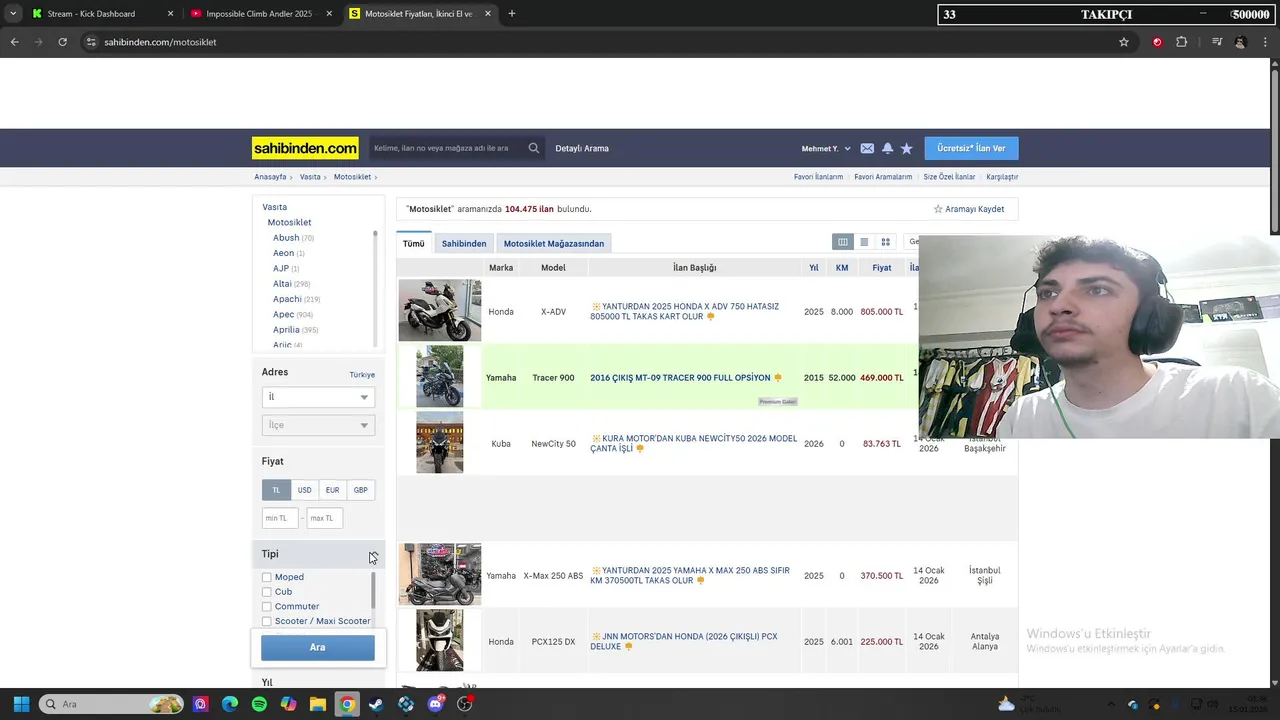Screen dimensions: 1280x720
Task: Go to Anasayfa breadcrumb
Action: pos(270,177)
